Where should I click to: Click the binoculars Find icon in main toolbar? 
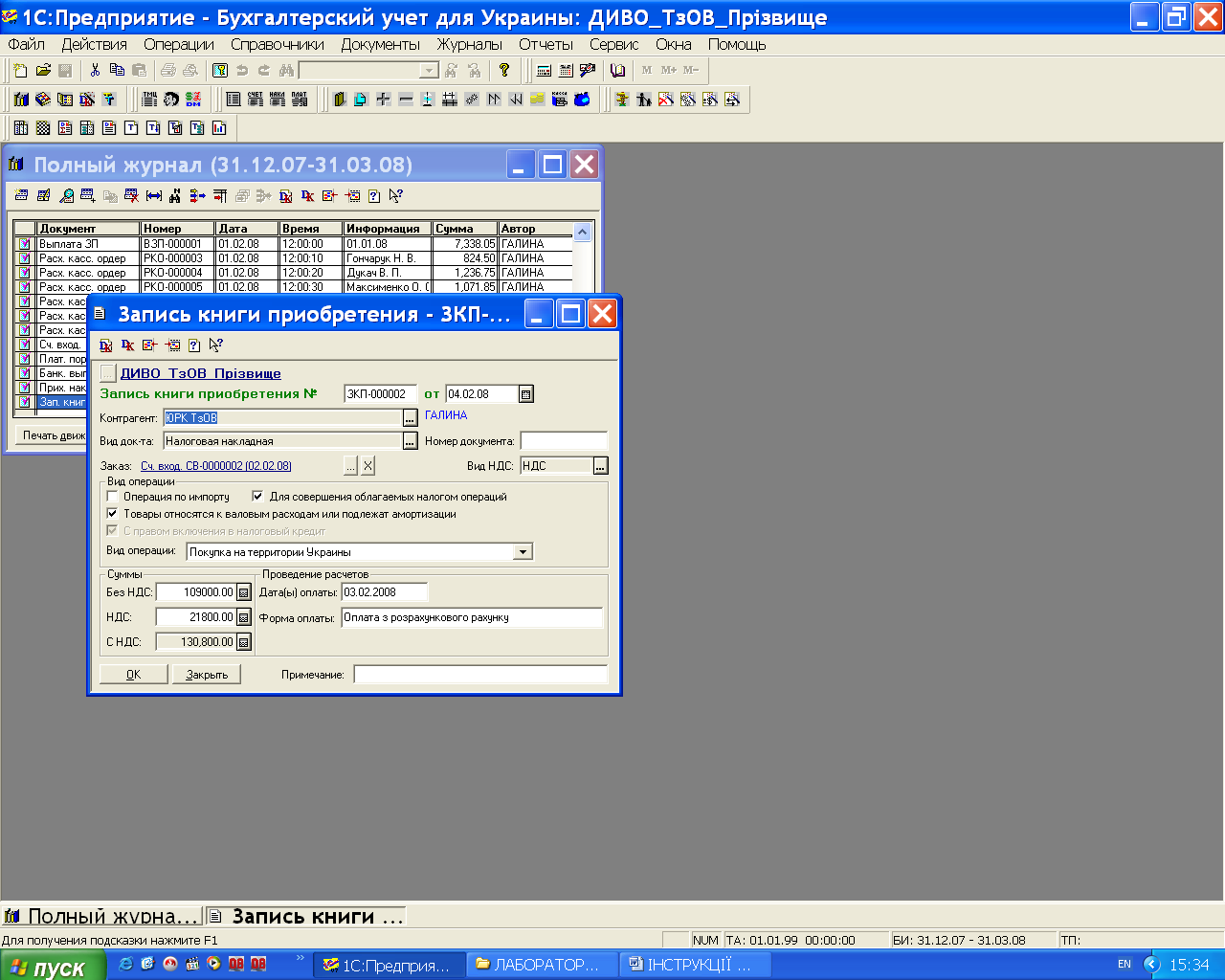(286, 71)
